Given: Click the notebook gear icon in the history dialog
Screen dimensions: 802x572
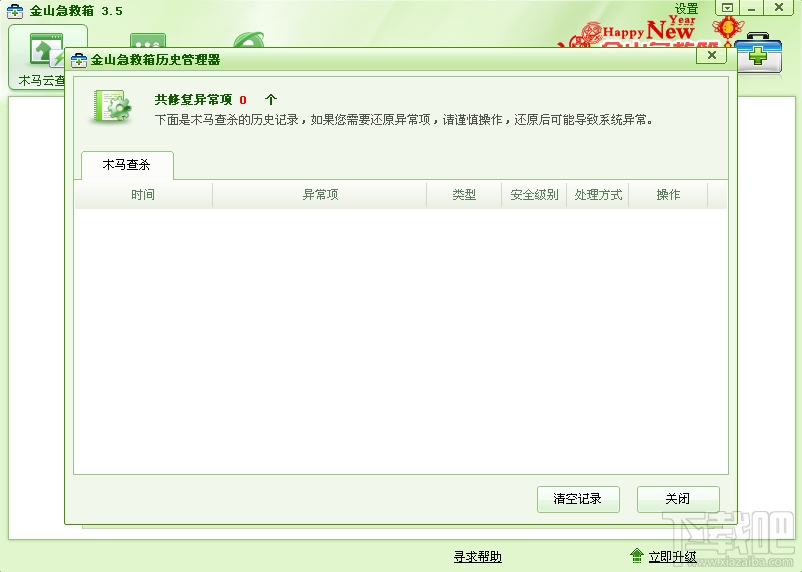Looking at the screenshot, I should pos(113,106).
